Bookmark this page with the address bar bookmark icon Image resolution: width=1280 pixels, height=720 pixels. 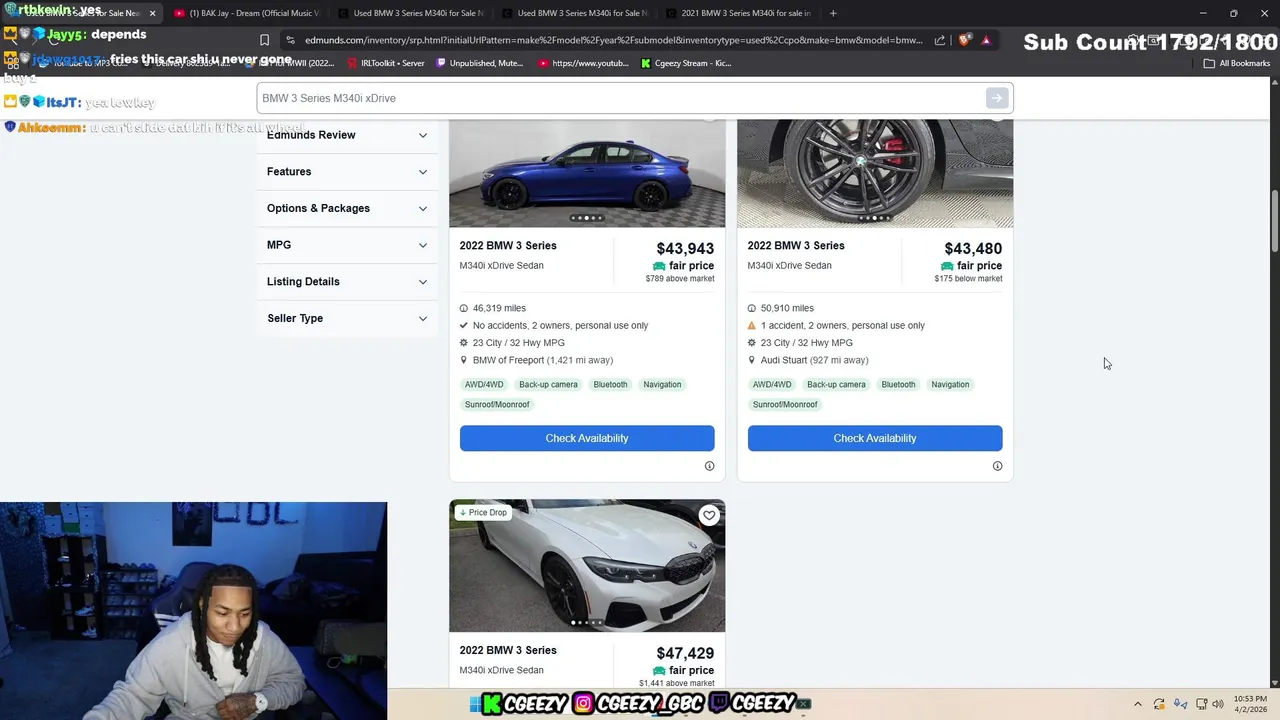(264, 40)
